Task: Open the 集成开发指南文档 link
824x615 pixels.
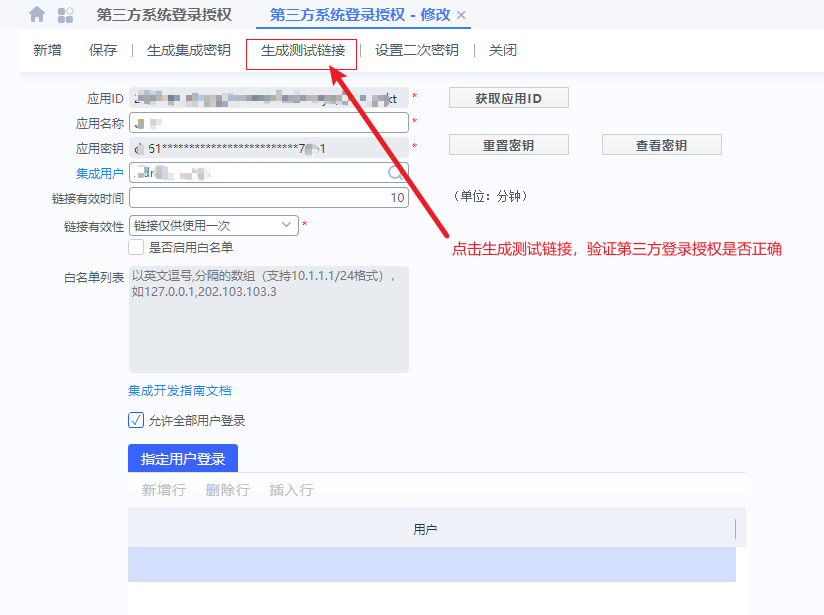Action: pos(180,390)
